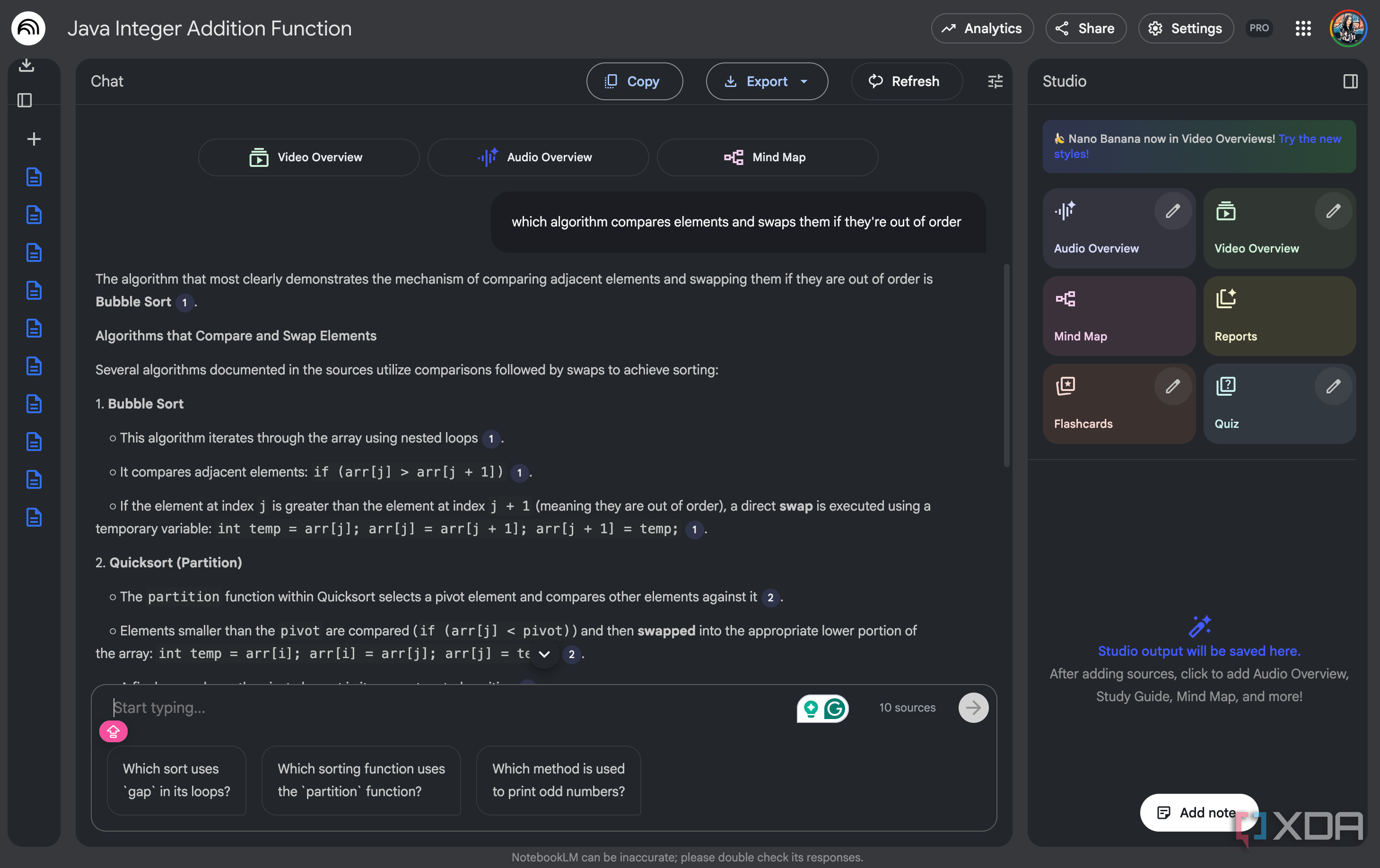The width and height of the screenshot is (1380, 868).
Task: Choose the 'Which sort uses gap' suggestion
Action: pos(176,780)
